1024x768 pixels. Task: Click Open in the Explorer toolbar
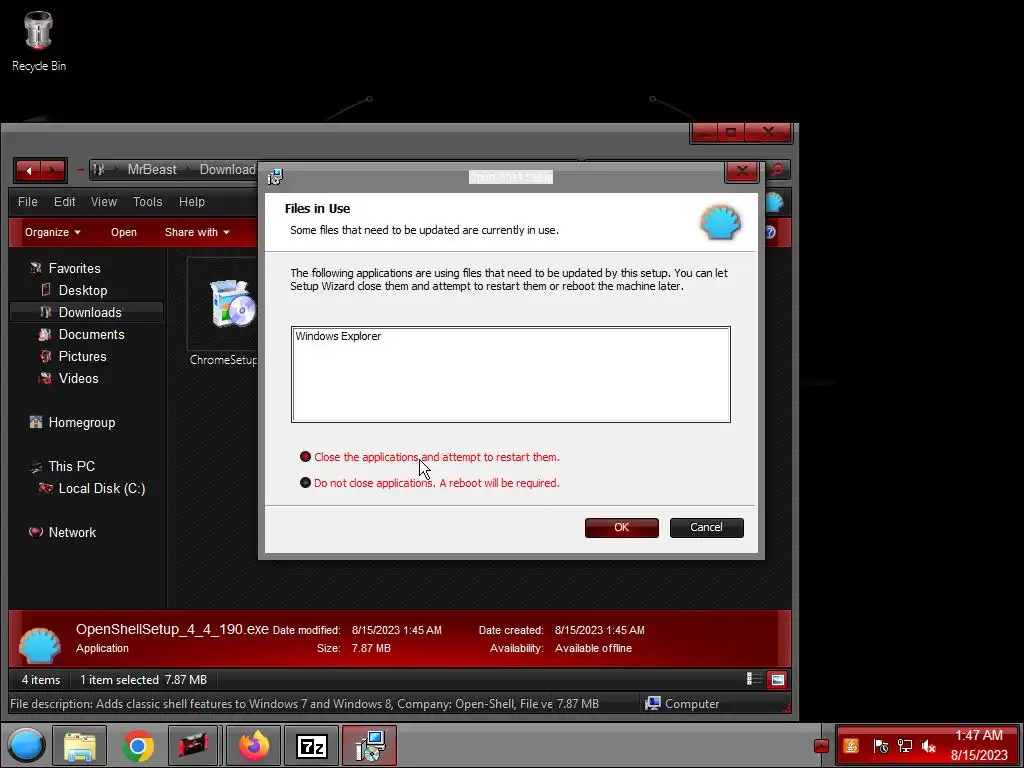click(x=123, y=232)
